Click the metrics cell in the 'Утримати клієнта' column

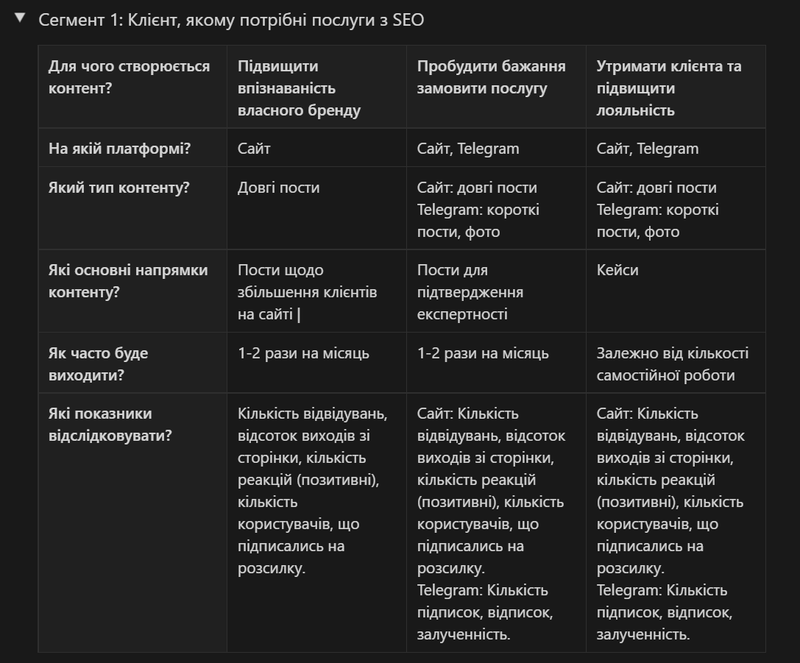coord(676,523)
